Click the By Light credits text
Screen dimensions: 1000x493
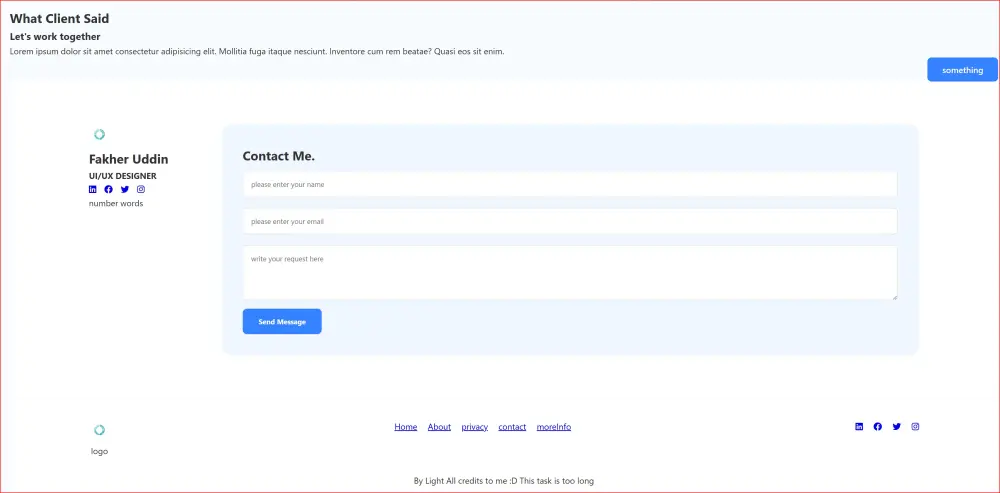pyautogui.click(x=504, y=481)
